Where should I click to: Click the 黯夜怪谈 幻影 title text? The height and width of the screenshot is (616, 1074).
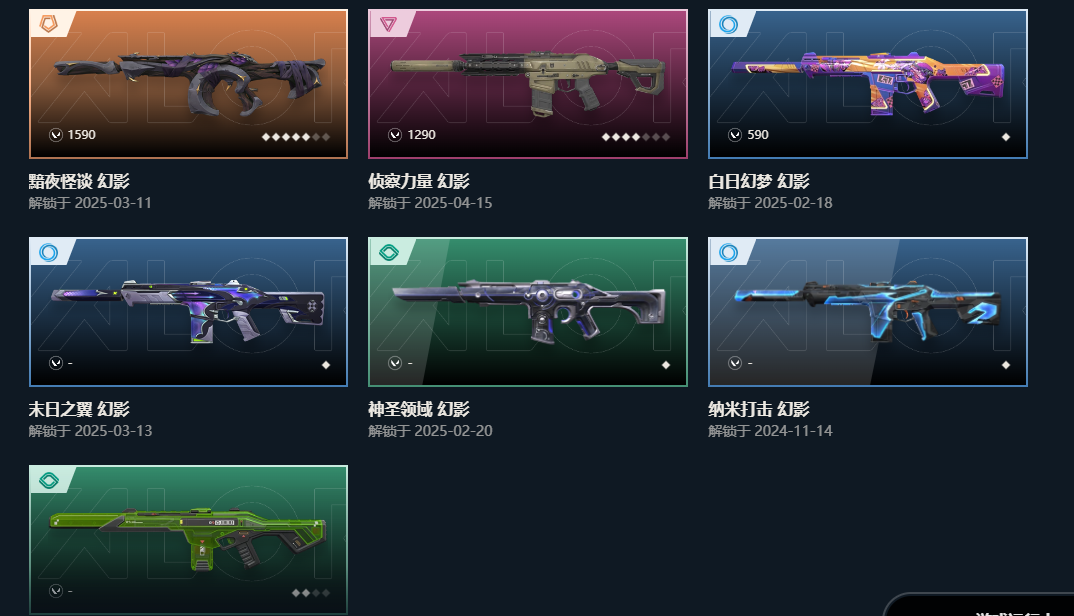point(79,181)
